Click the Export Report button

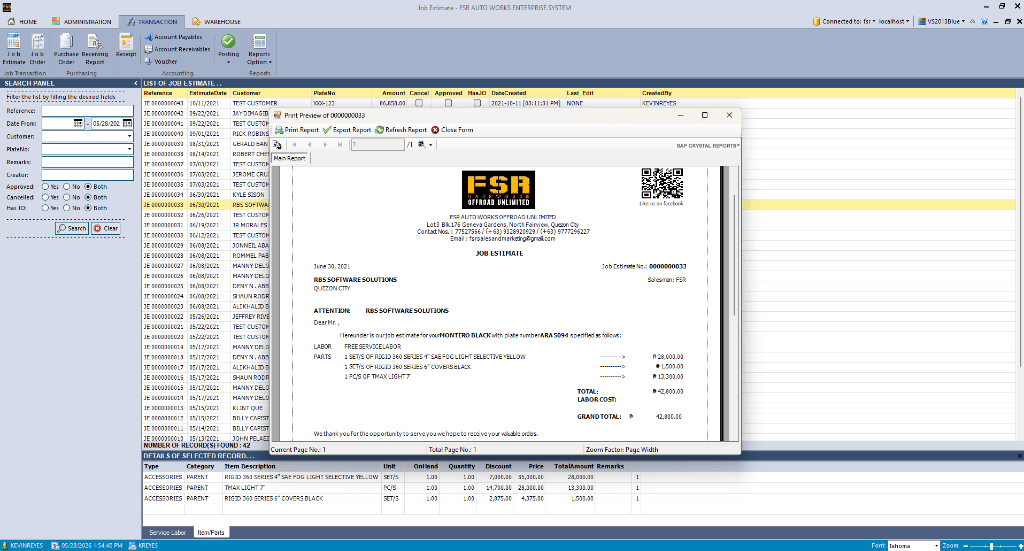pyautogui.click(x=347, y=130)
